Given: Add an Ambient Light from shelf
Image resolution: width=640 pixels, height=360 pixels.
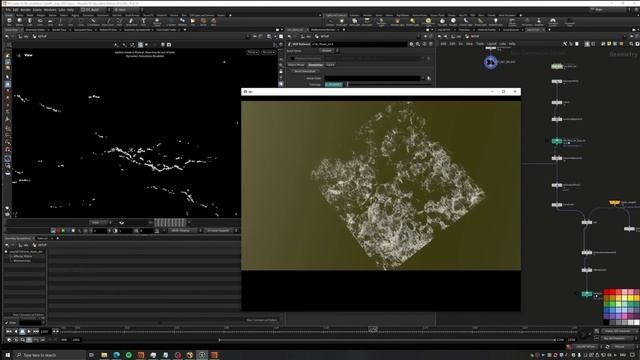Looking at the screenshot, I should point(496,22).
